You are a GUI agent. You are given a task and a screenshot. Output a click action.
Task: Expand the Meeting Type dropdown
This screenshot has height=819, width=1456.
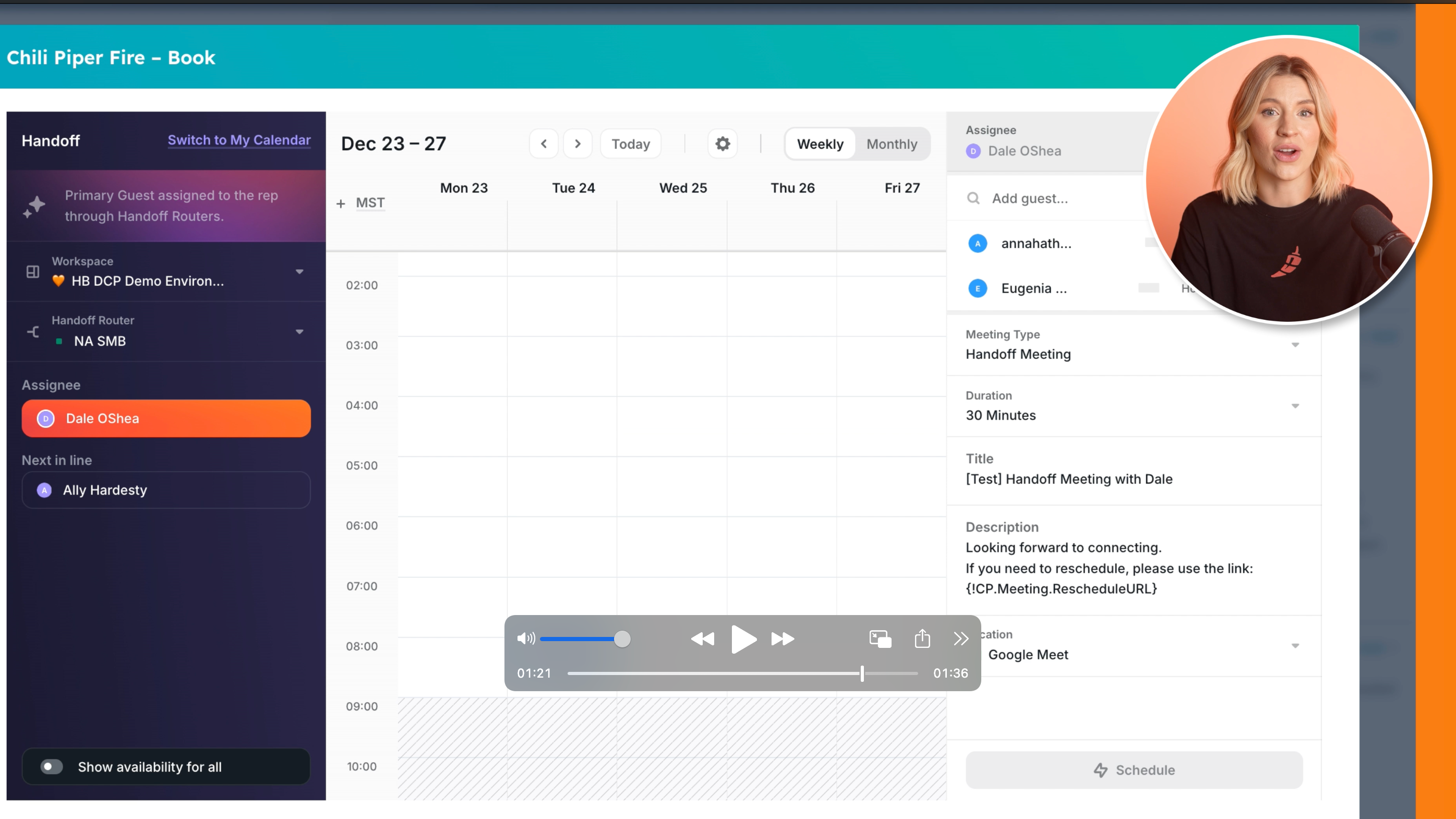pyautogui.click(x=1295, y=345)
